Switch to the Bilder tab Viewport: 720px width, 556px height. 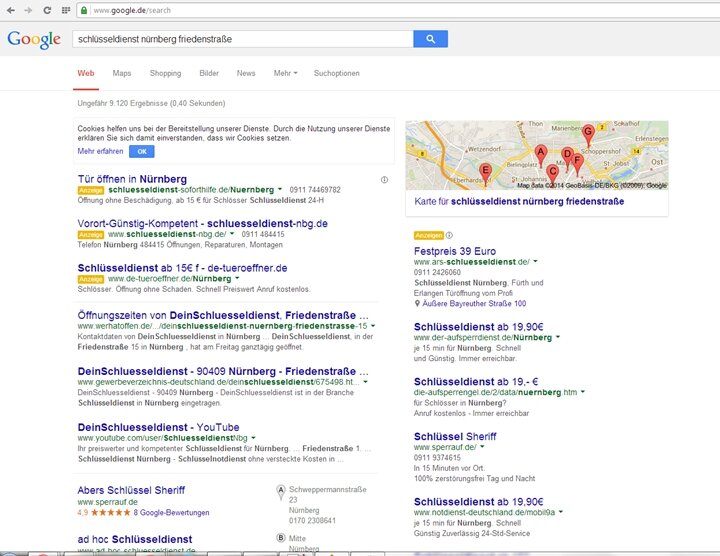209,73
